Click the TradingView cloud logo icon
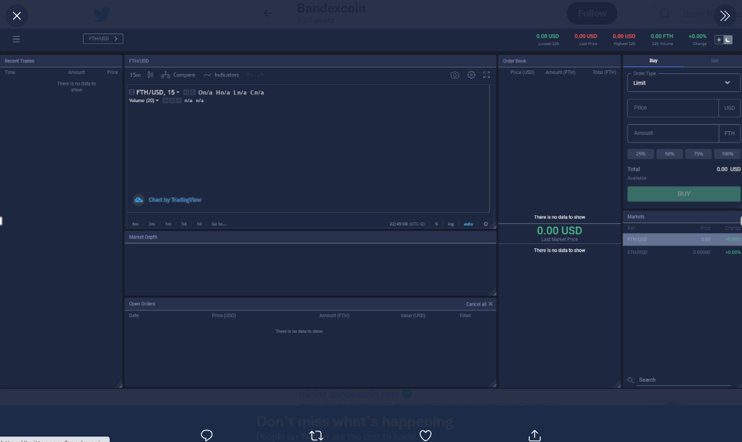 click(139, 200)
